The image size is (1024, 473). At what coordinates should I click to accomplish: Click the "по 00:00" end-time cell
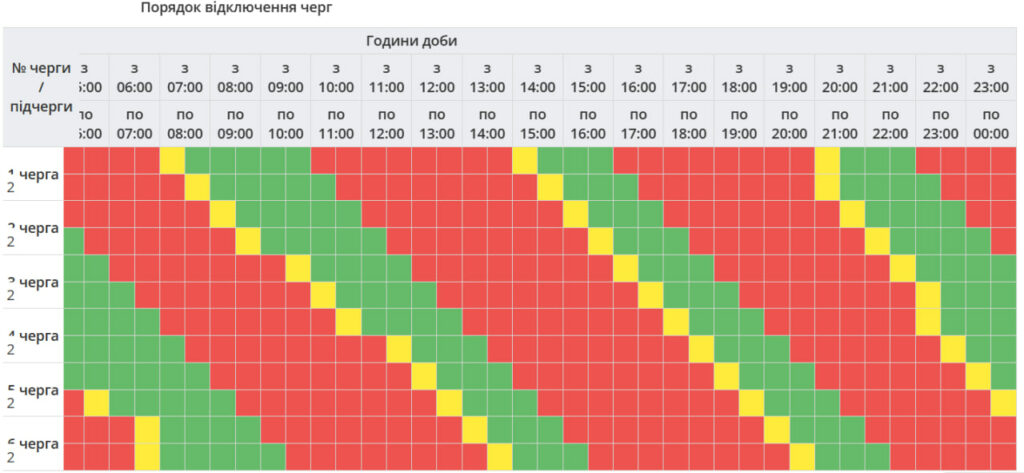point(990,124)
